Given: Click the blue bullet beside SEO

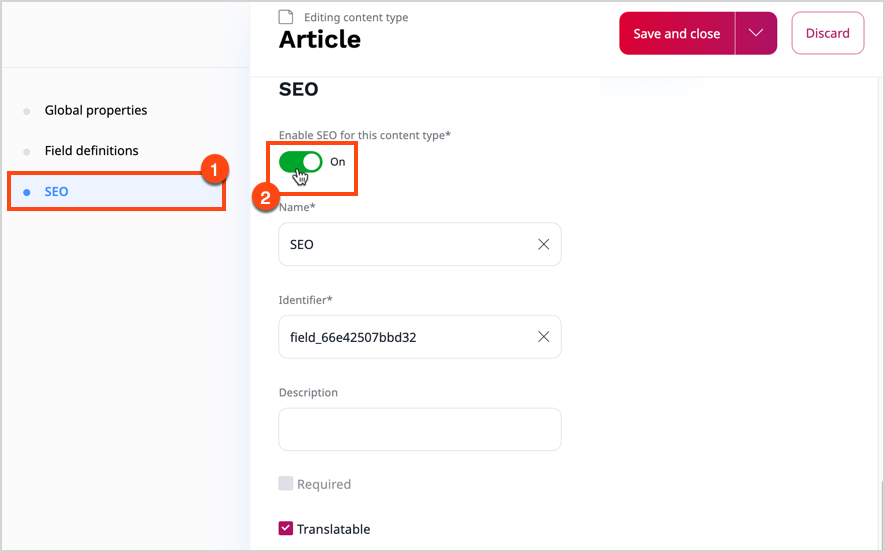Looking at the screenshot, I should pos(27,192).
